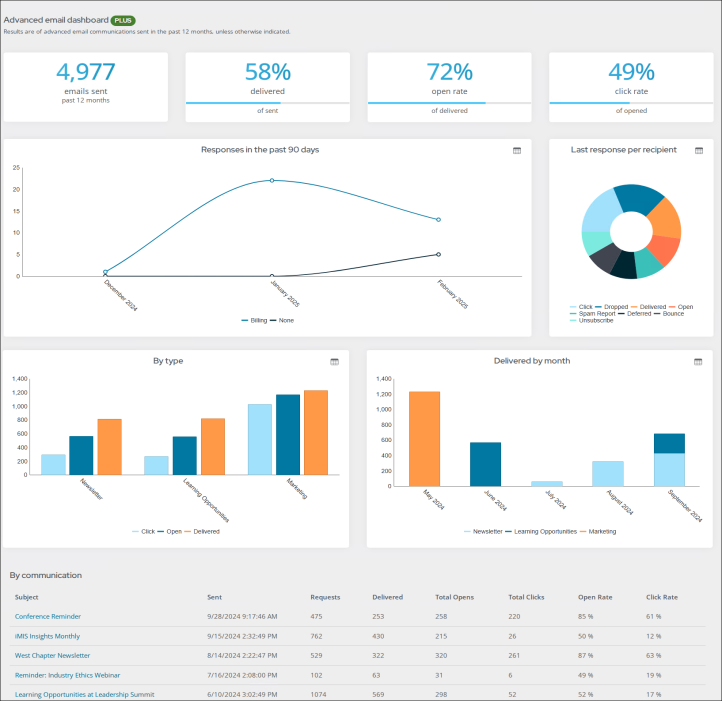Click requests value 762
Viewport: 722px width, 701px height.
[x=316, y=636]
